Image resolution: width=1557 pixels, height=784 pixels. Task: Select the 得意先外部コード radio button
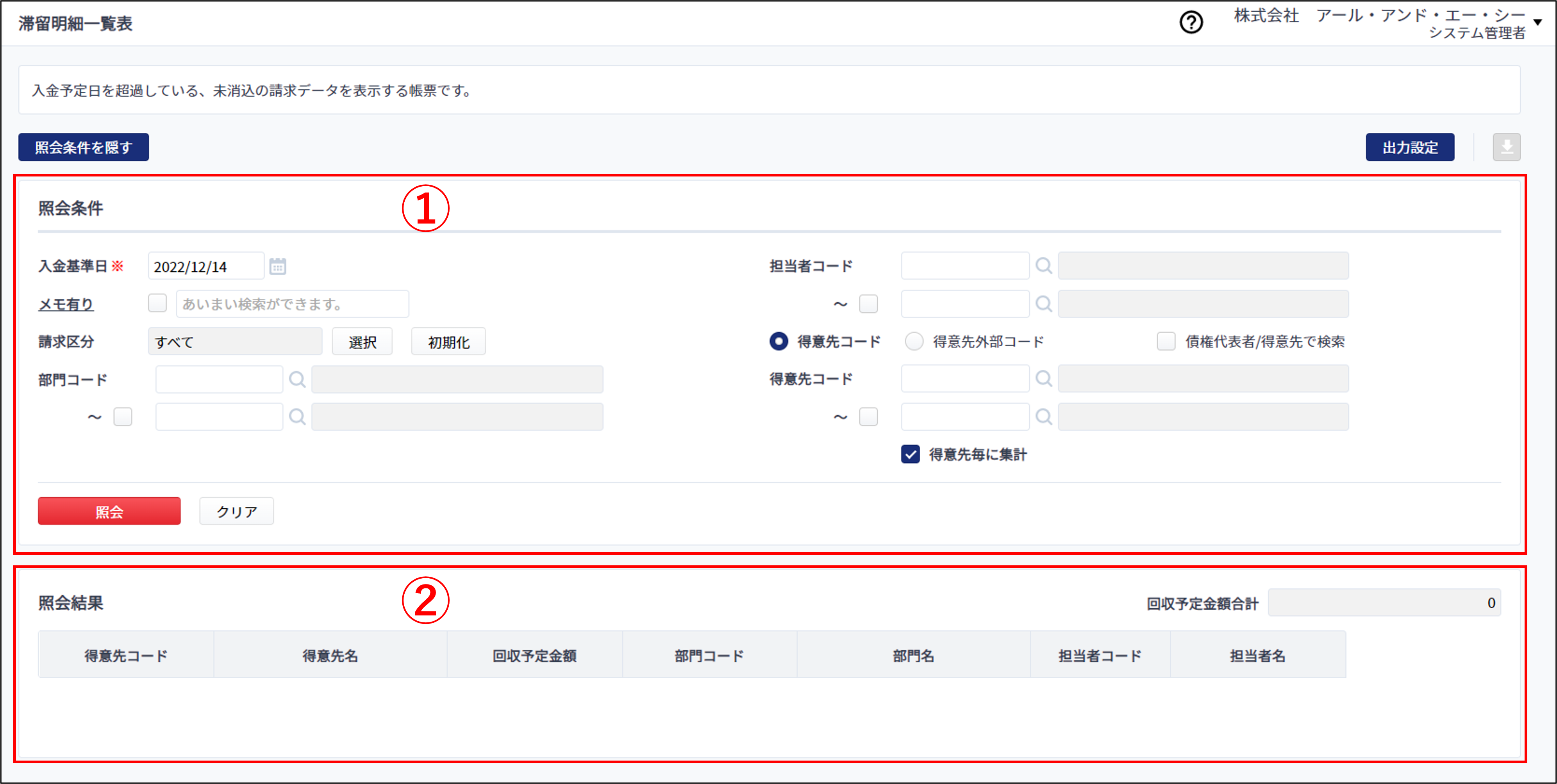point(914,341)
